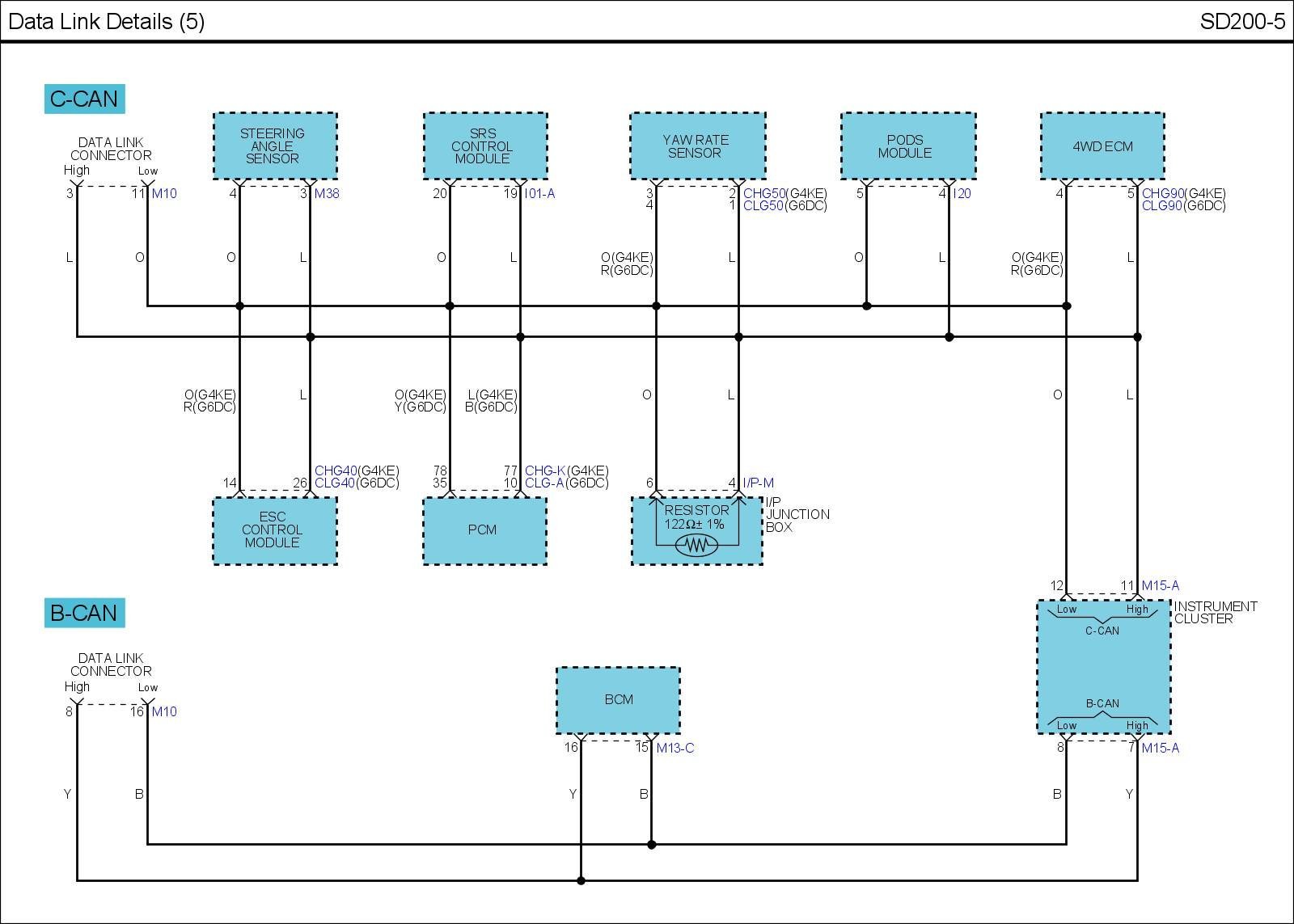
Task: Click the resistor symbol in I/P junction box
Action: 696,546
